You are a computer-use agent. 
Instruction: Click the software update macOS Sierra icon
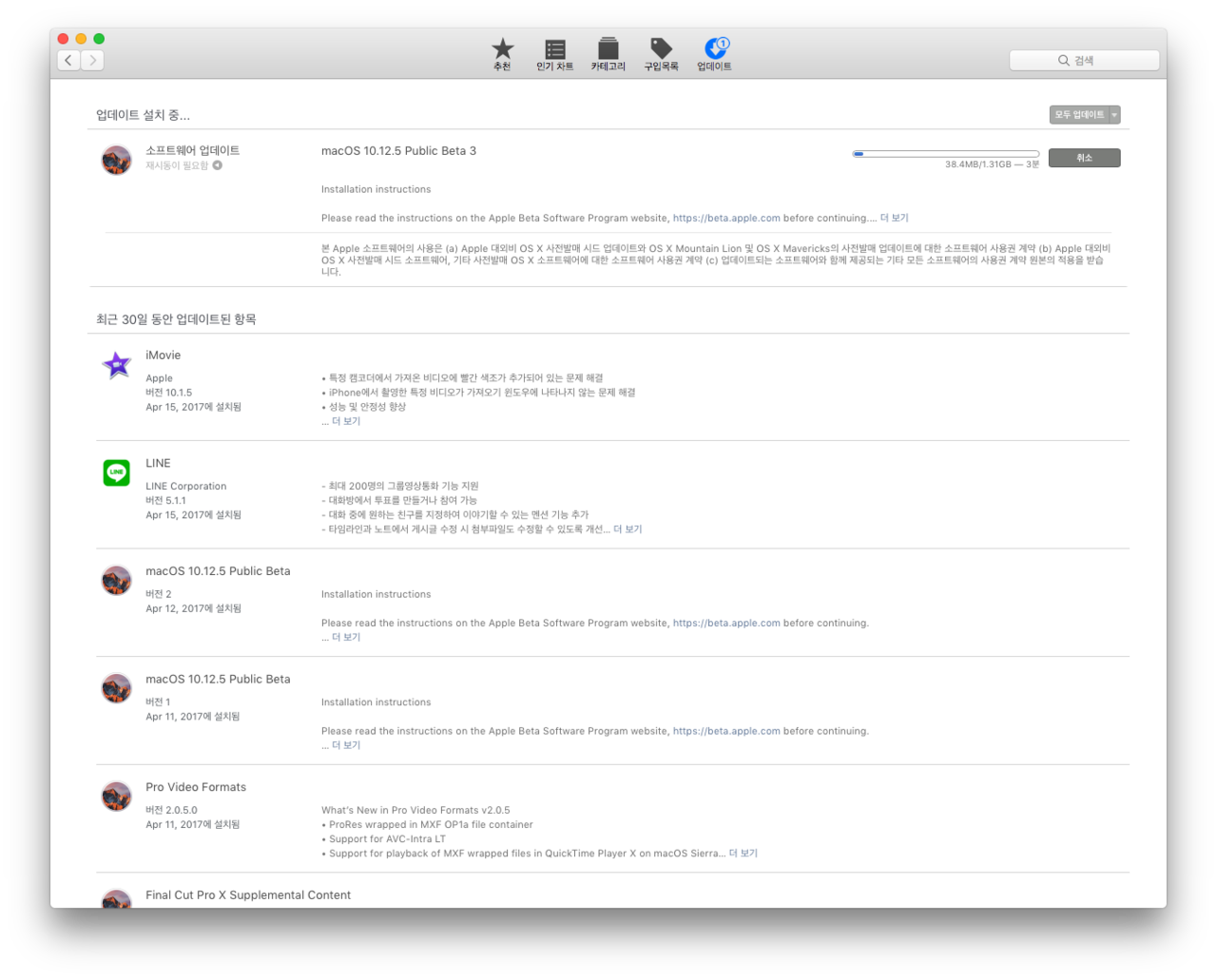117,160
